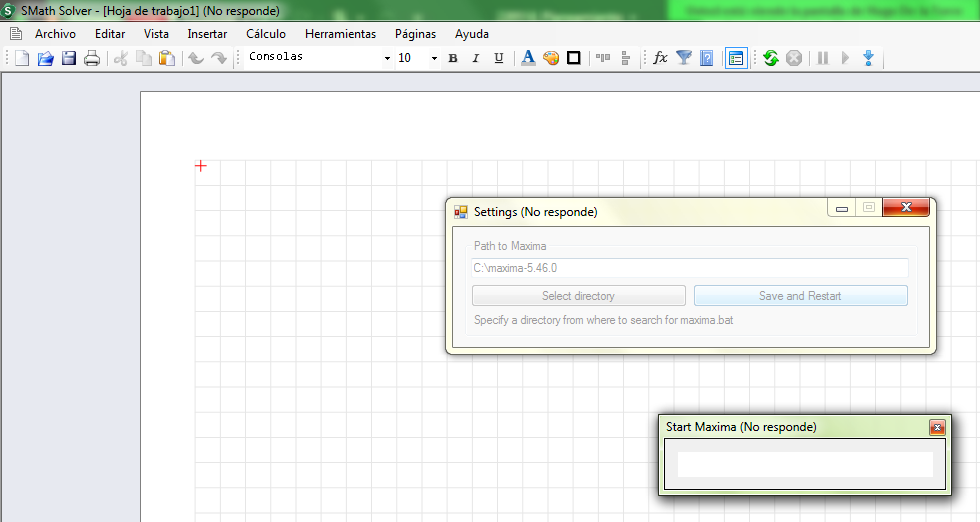Toggle bold formatting
980x522 pixels.
(x=453, y=58)
